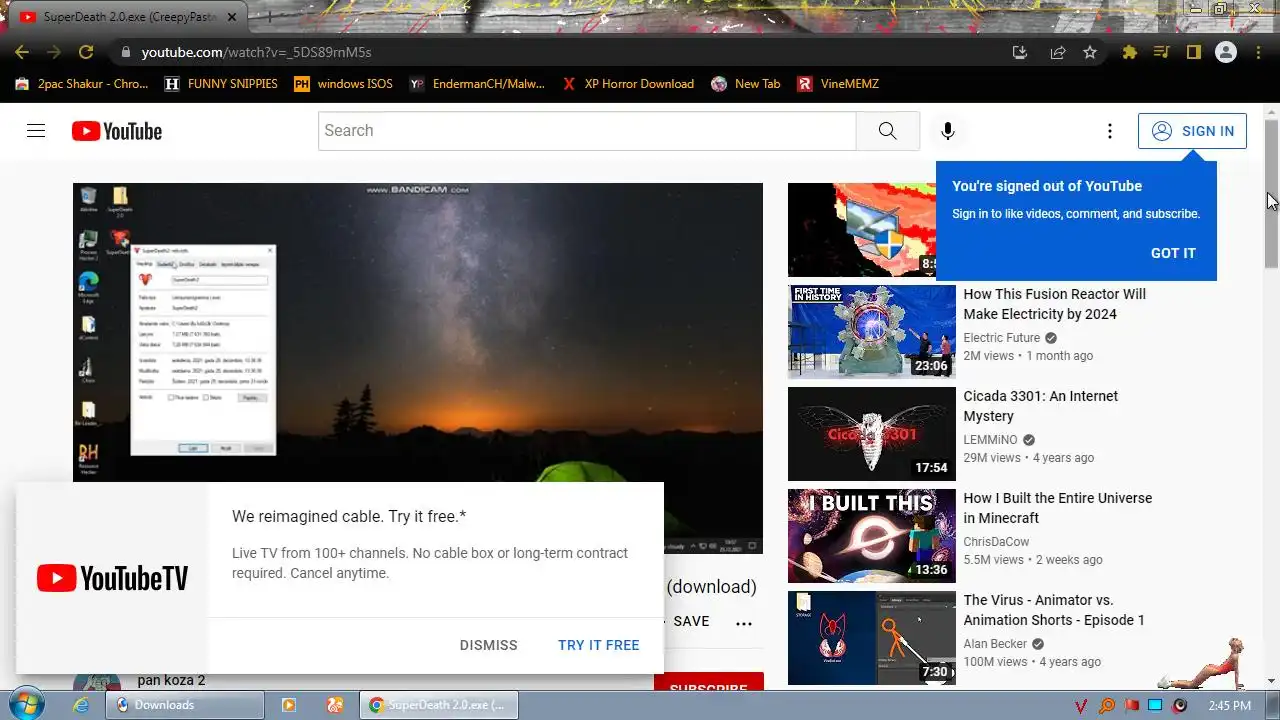Open UC Browser taskbar icon
The width and height of the screenshot is (1280, 720).
[336, 705]
